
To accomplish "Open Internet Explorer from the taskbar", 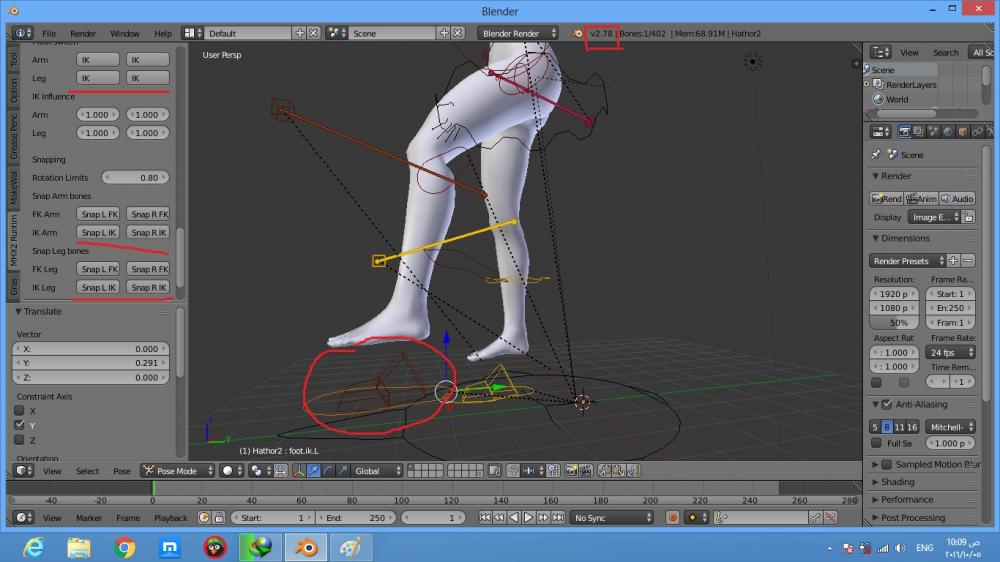I will pos(33,547).
